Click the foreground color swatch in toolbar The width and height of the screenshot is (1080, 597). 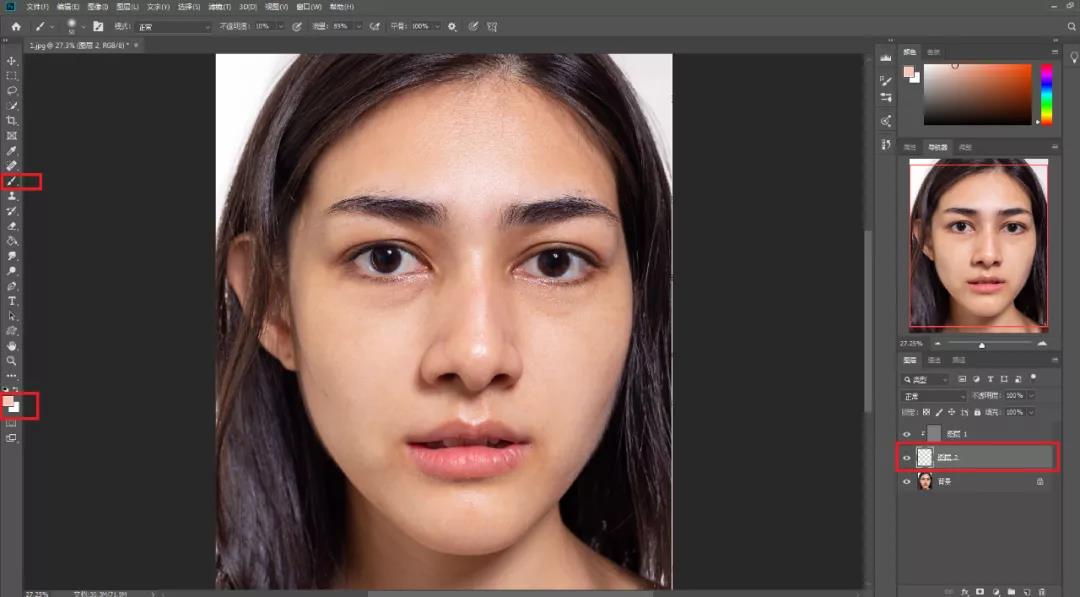point(8,402)
